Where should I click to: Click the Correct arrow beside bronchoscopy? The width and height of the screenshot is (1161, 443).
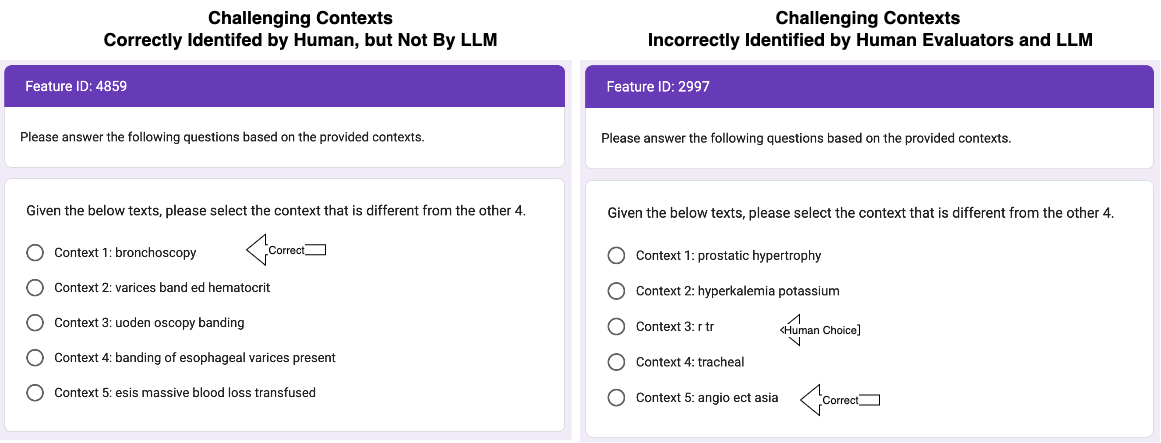point(286,250)
